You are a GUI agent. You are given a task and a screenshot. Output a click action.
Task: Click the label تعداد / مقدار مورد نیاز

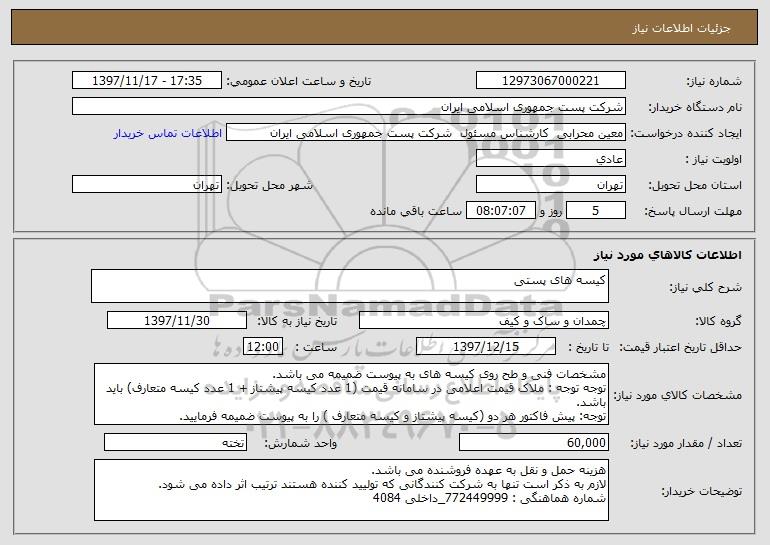pos(686,443)
